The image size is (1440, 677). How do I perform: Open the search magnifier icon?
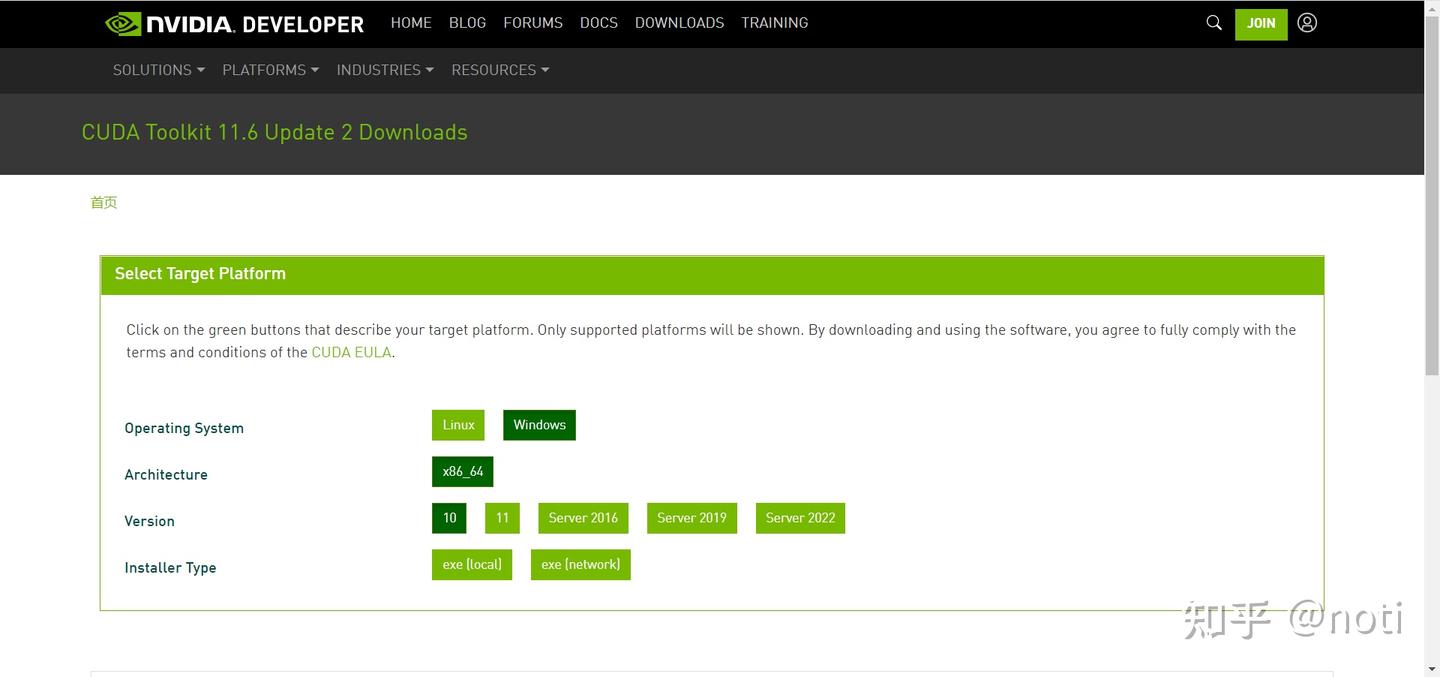[1214, 22]
